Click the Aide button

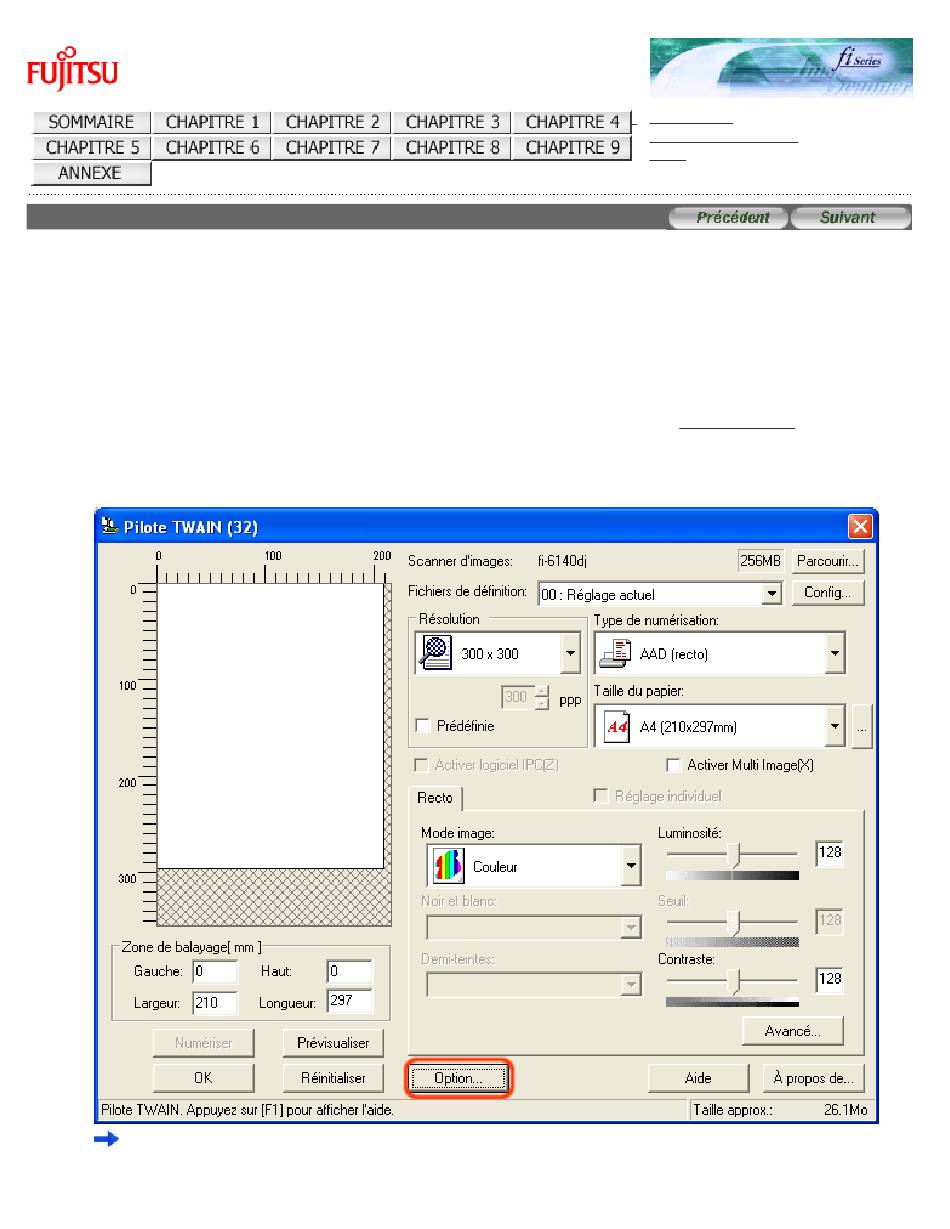pos(699,1078)
